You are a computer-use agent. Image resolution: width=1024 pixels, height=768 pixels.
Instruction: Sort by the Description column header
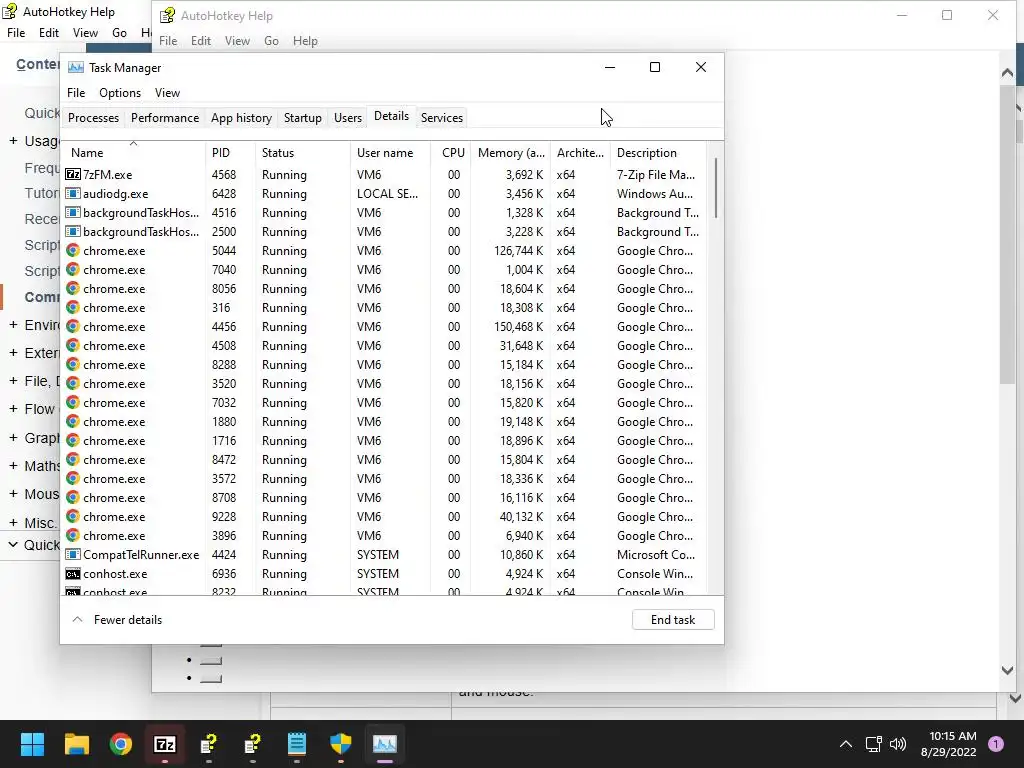658,152
